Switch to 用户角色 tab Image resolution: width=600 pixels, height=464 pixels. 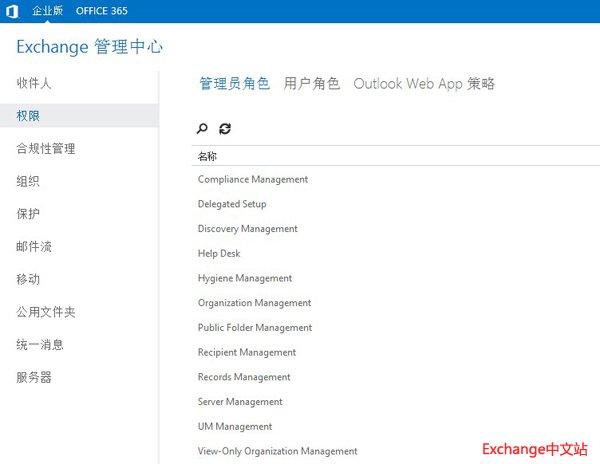pos(312,84)
